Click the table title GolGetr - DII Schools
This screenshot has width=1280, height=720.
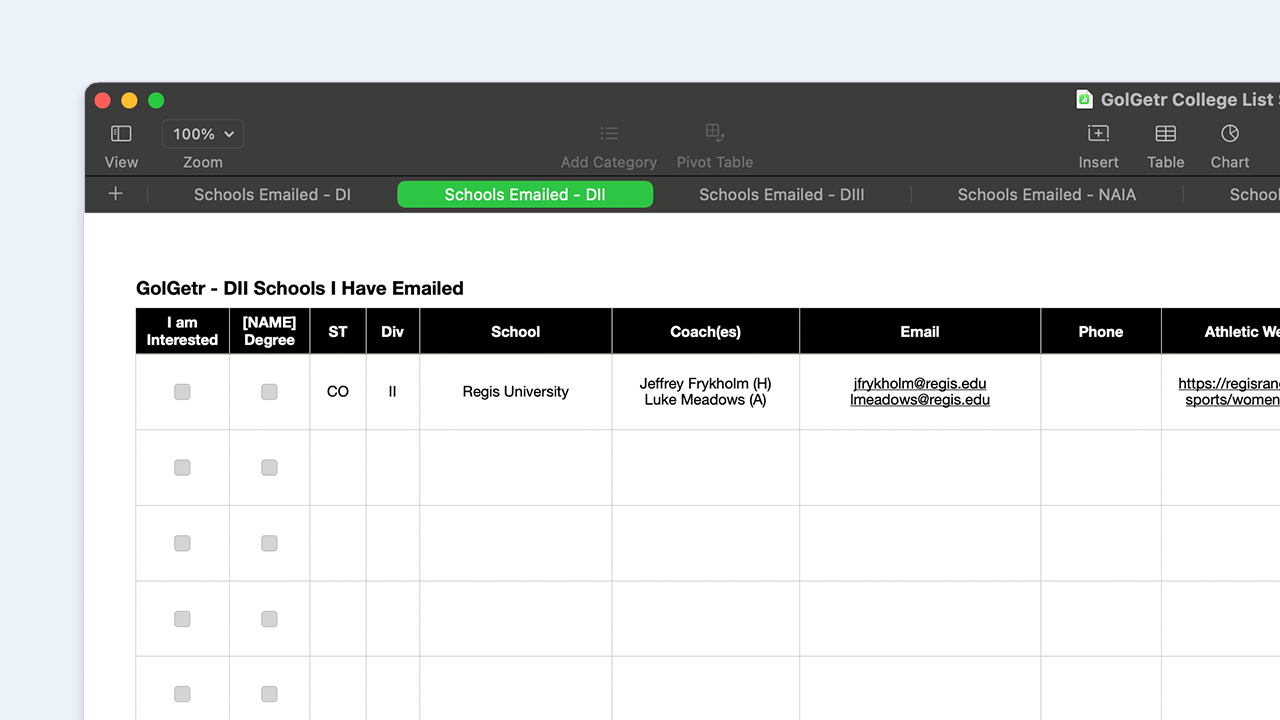300,288
